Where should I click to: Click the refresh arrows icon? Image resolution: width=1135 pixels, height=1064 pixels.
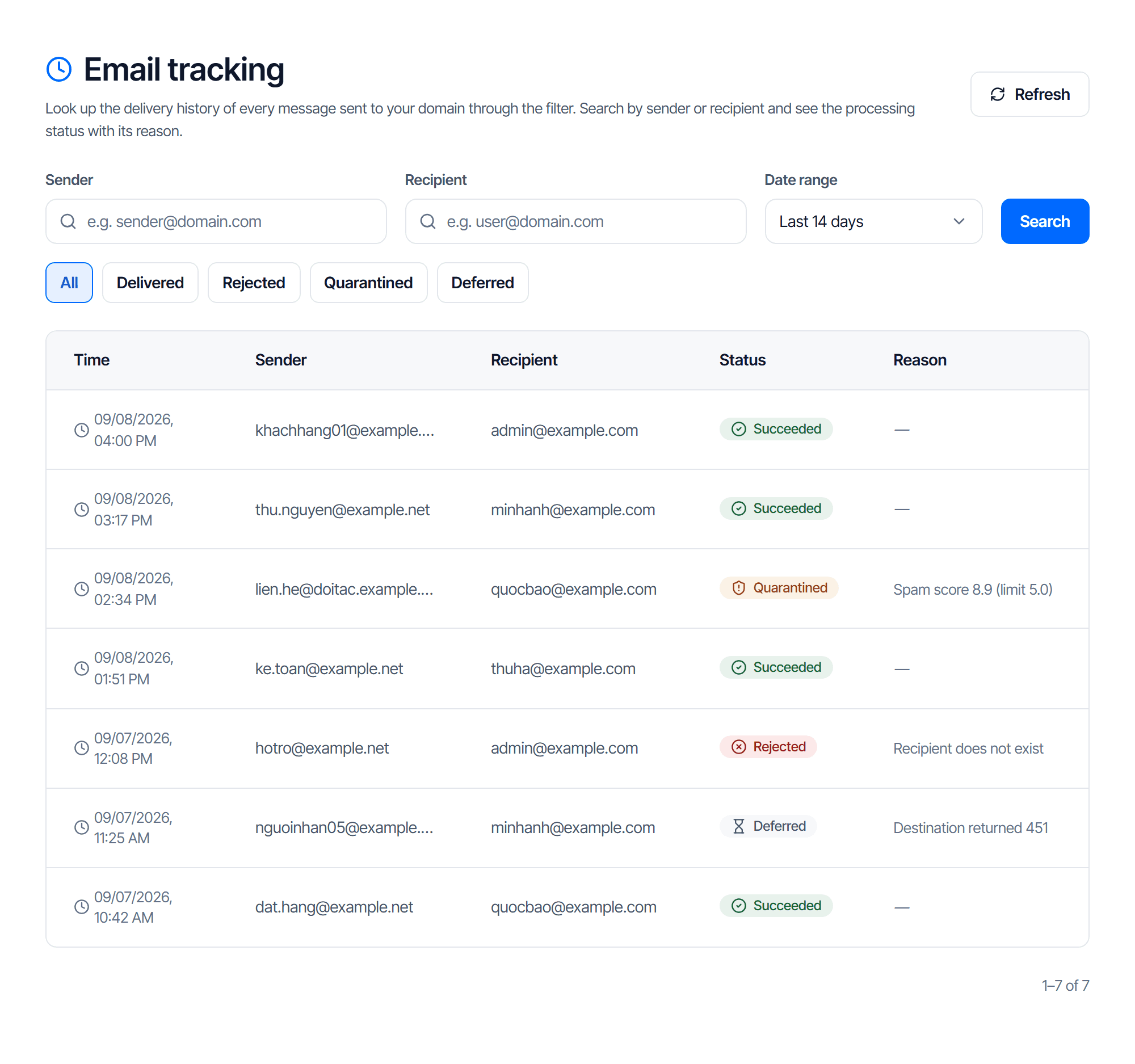tap(998, 94)
